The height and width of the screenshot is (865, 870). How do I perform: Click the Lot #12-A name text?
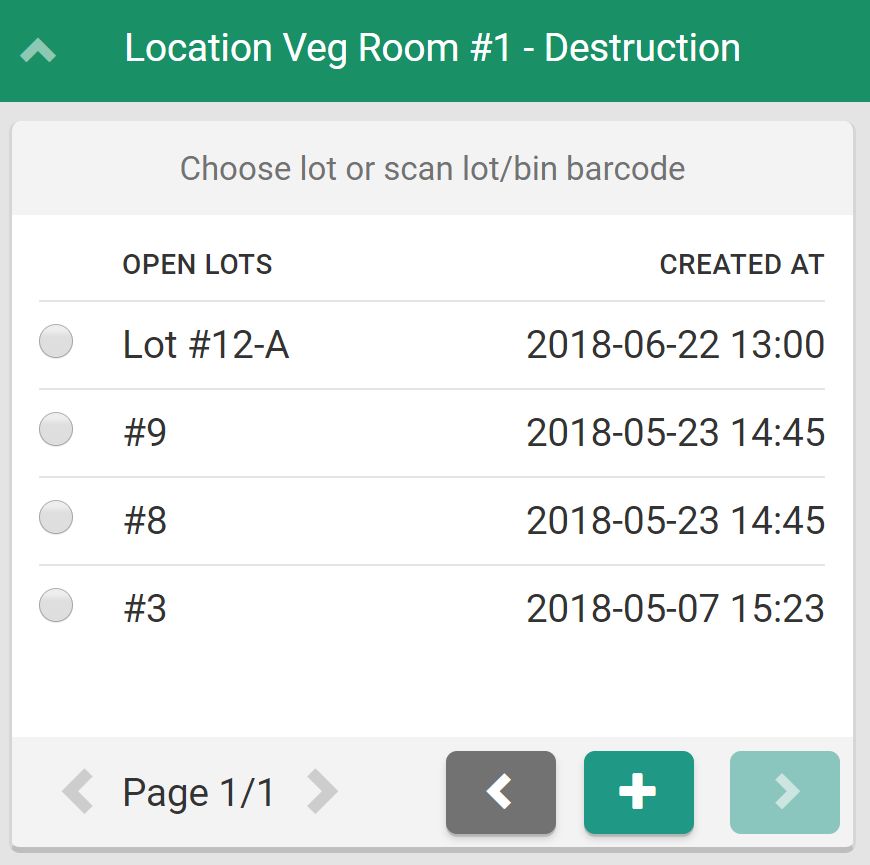tap(206, 346)
